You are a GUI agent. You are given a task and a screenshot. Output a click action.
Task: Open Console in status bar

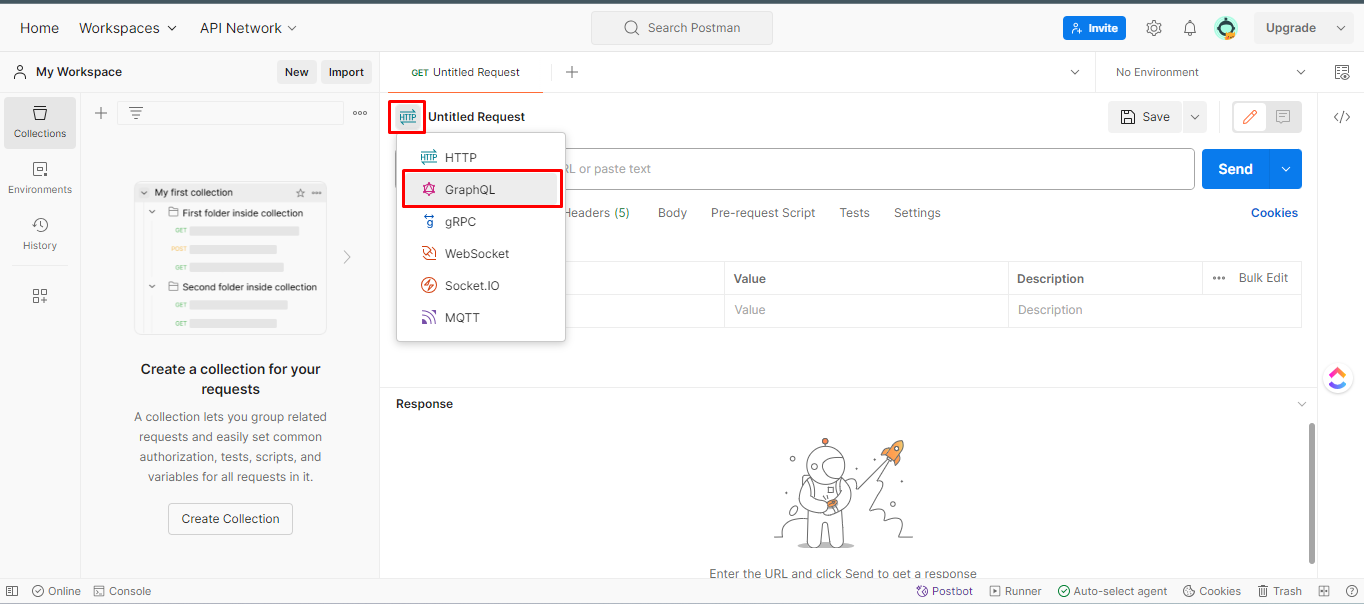click(121, 591)
